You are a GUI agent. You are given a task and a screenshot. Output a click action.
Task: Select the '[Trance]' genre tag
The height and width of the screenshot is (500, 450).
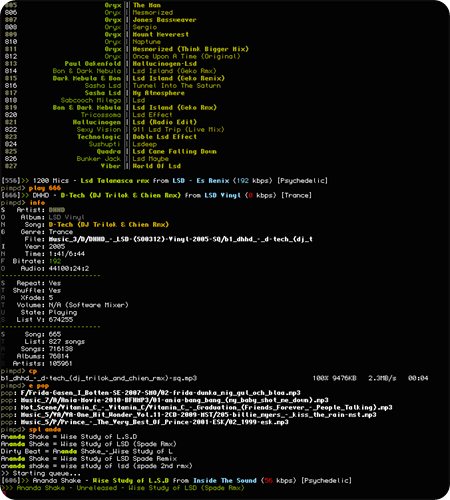[x=296, y=196]
